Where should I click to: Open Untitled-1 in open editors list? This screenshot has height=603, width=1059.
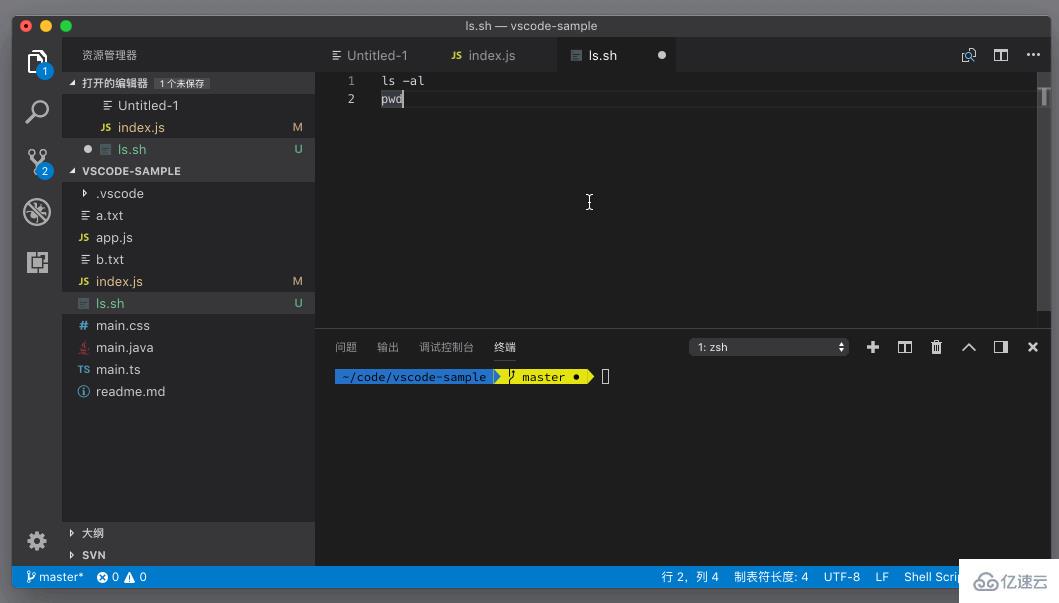(x=188, y=105)
